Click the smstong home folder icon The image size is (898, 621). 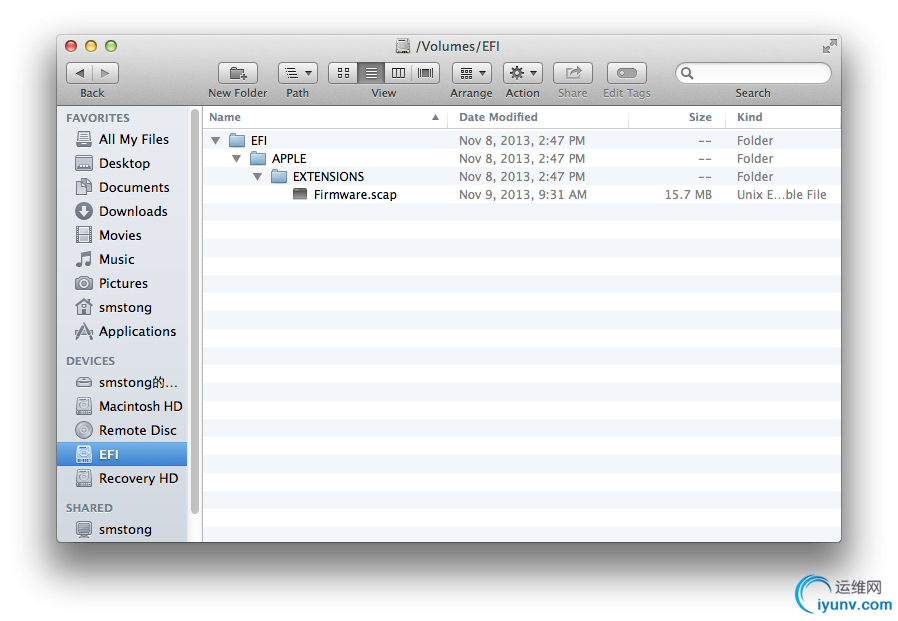(84, 307)
